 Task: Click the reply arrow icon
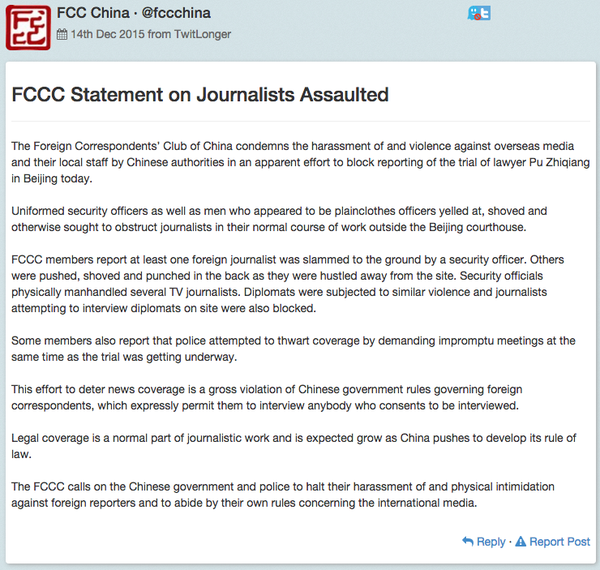(x=467, y=541)
